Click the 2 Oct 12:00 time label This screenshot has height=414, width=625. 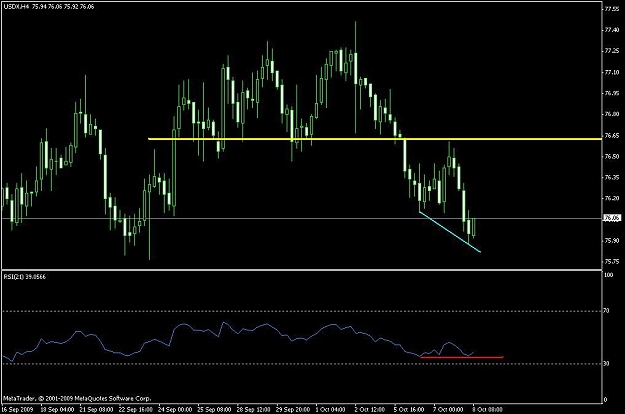tap(370, 410)
